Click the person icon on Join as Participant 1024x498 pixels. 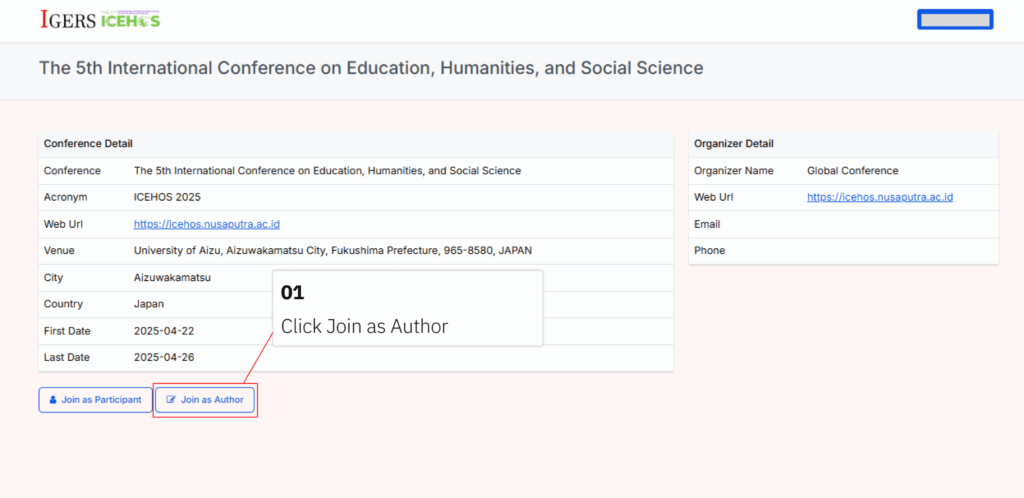pos(53,400)
